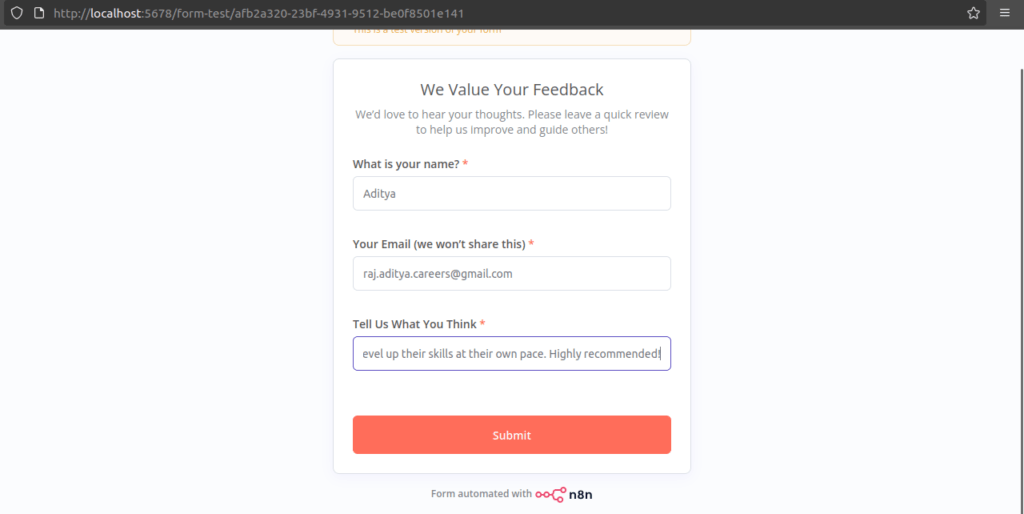Viewport: 1024px width, 514px height.
Task: Click the email field with the gmail address
Action: (511, 274)
